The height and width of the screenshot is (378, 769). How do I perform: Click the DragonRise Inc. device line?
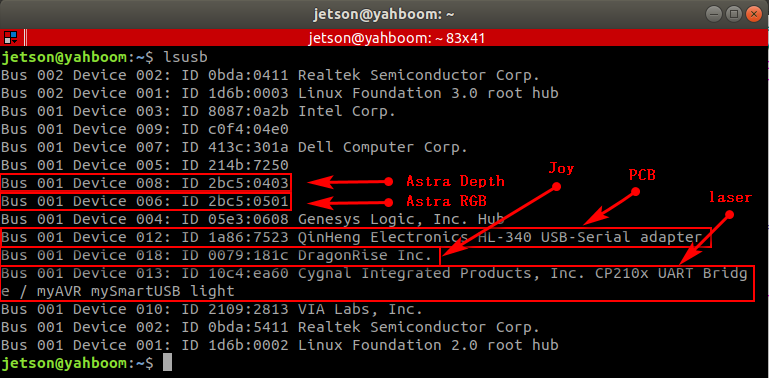point(220,255)
